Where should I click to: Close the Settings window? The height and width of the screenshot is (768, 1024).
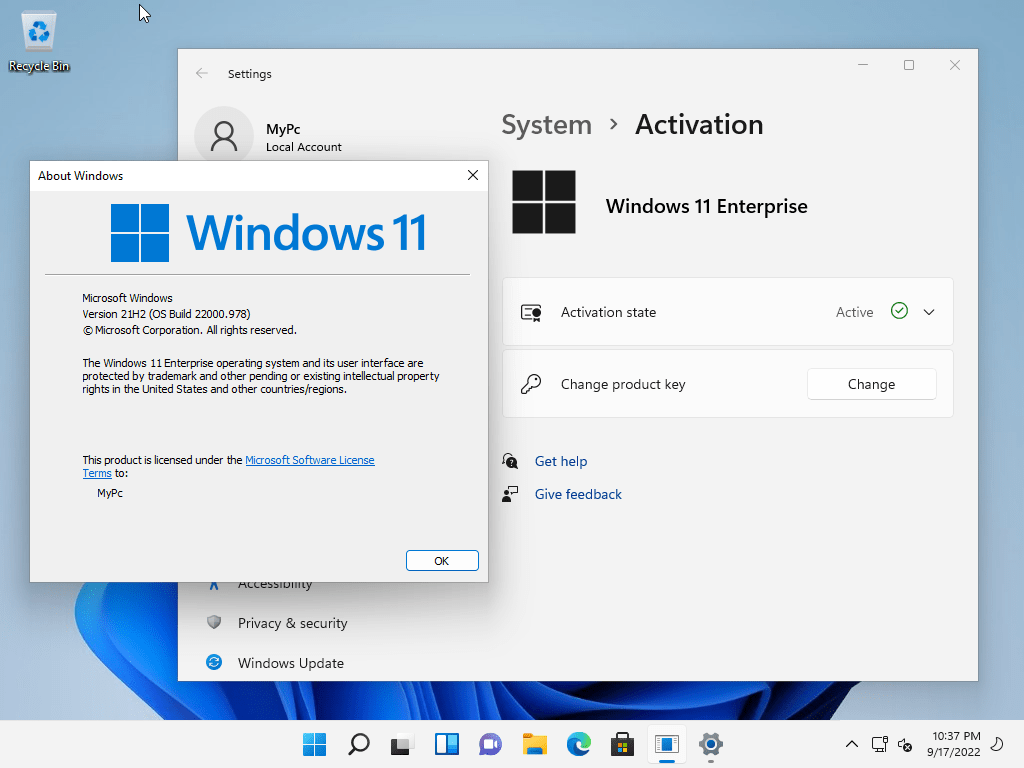[x=955, y=65]
